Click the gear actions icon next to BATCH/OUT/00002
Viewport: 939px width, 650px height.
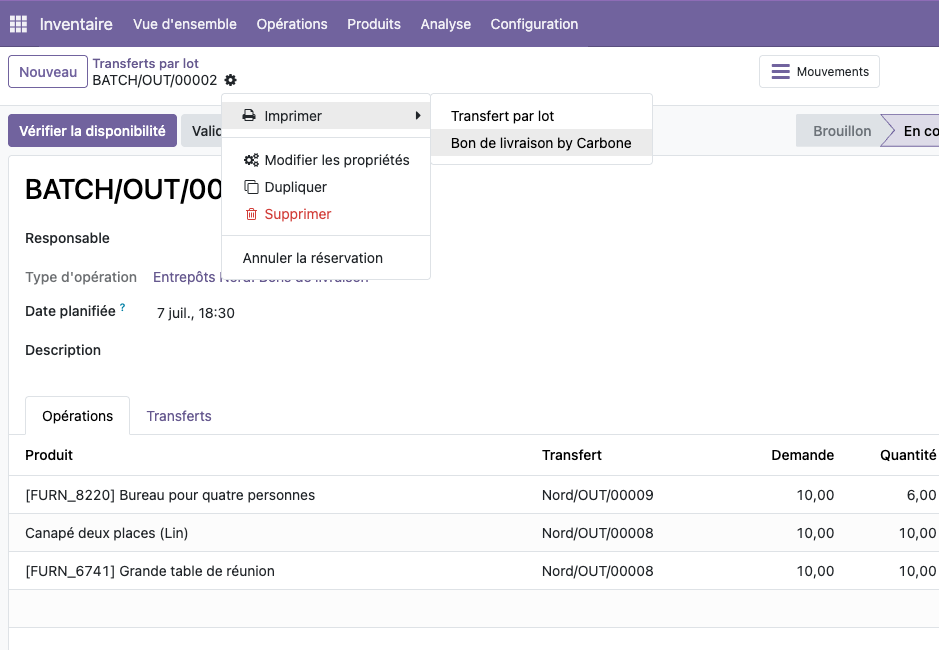pos(231,80)
